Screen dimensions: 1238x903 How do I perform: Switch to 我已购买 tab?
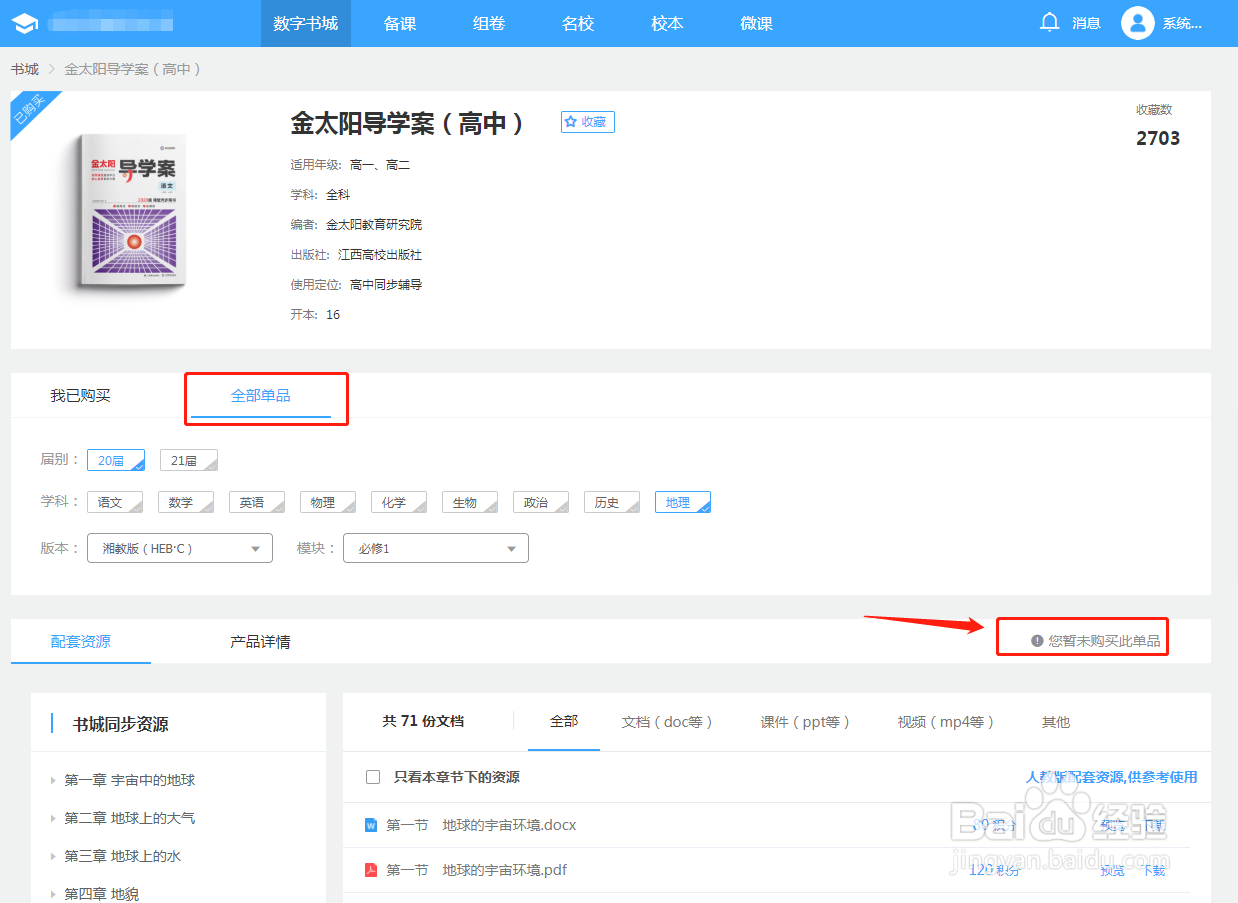tap(81, 396)
